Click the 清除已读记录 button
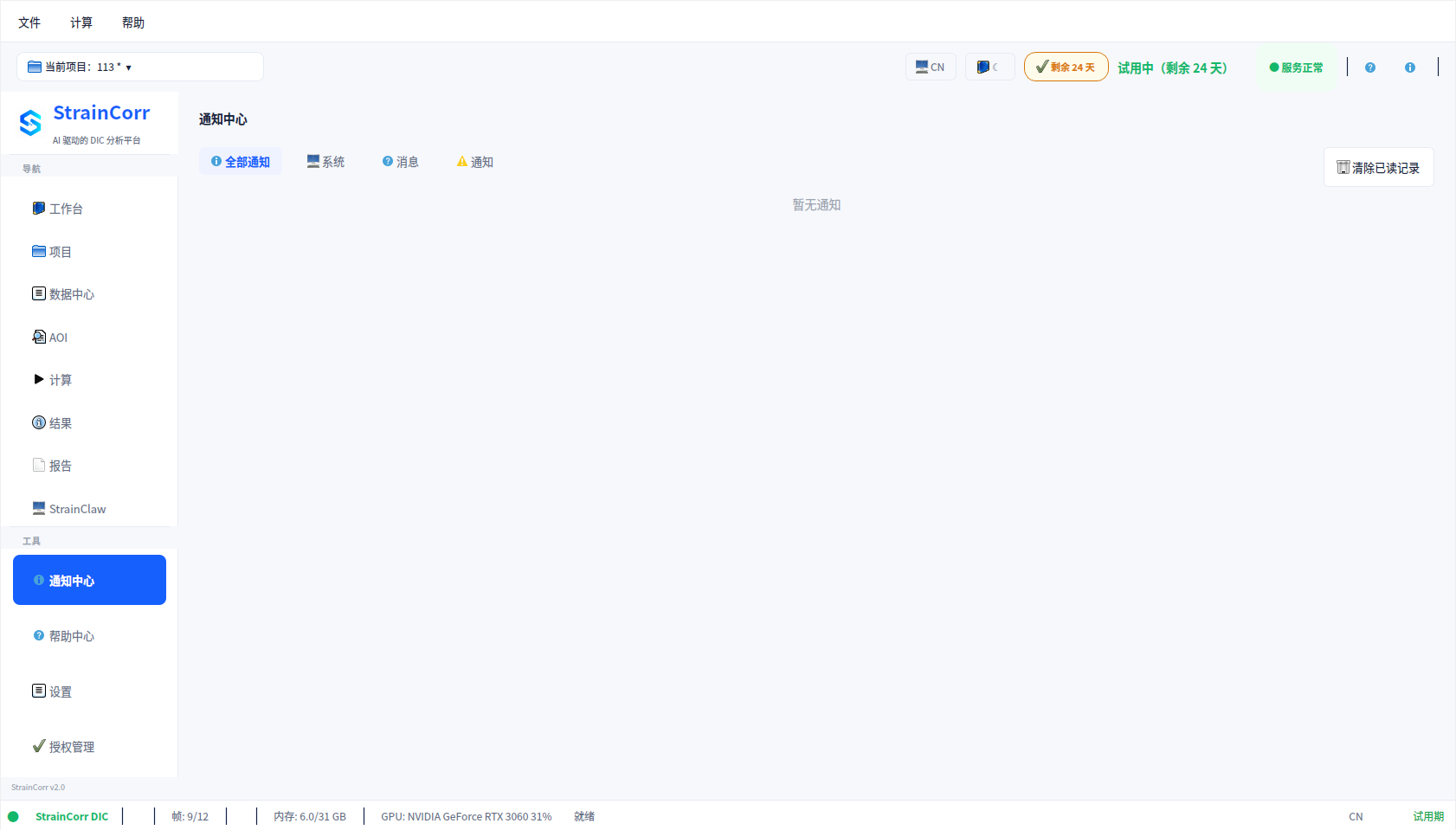The image size is (1456, 830). [1379, 167]
